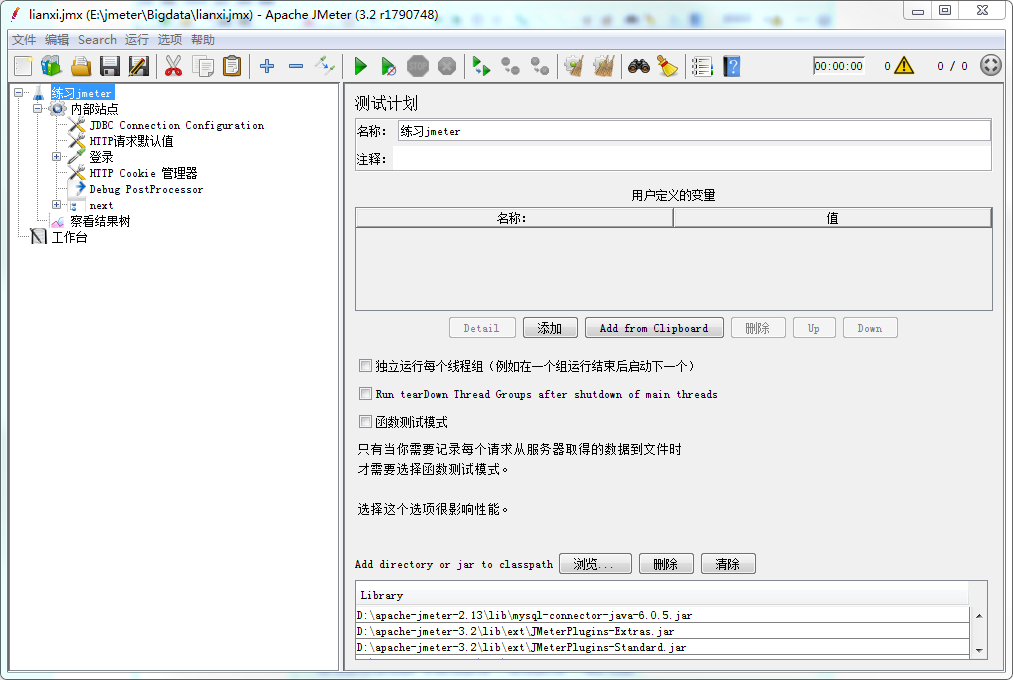
Task: Click the Add from Clipboard button
Action: pos(653,327)
